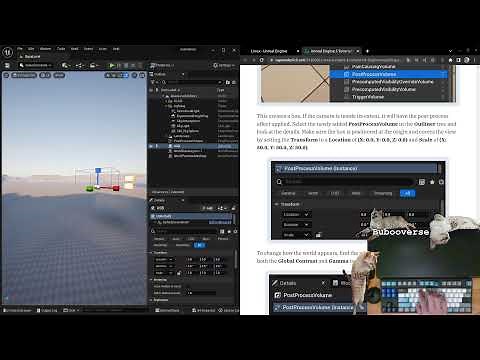Screen dimensions: 480x360
Task: Switch to the Linux - Unreal Engine browser tab
Action: pos(269,51)
